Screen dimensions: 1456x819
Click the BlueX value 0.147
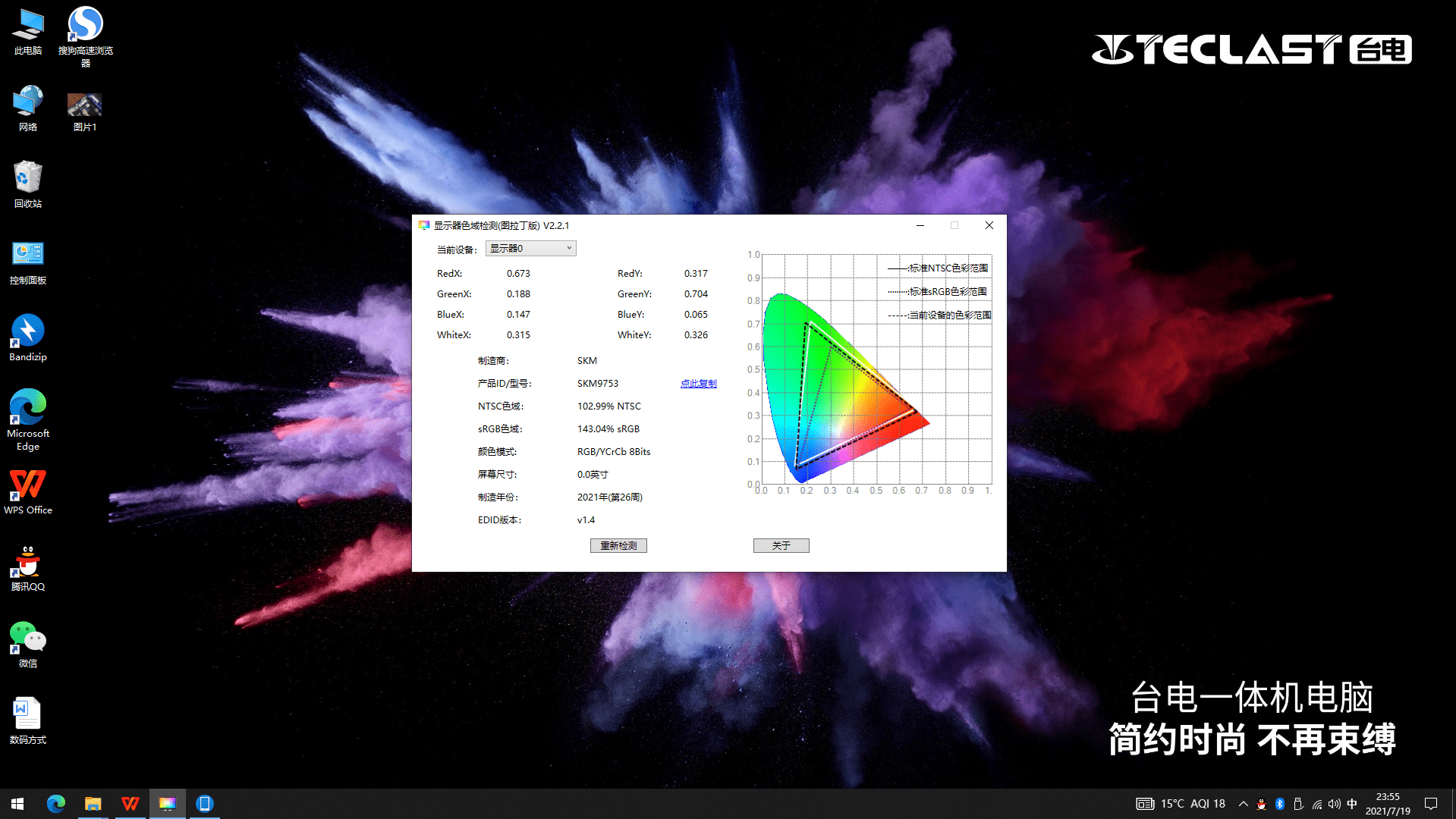pos(518,315)
